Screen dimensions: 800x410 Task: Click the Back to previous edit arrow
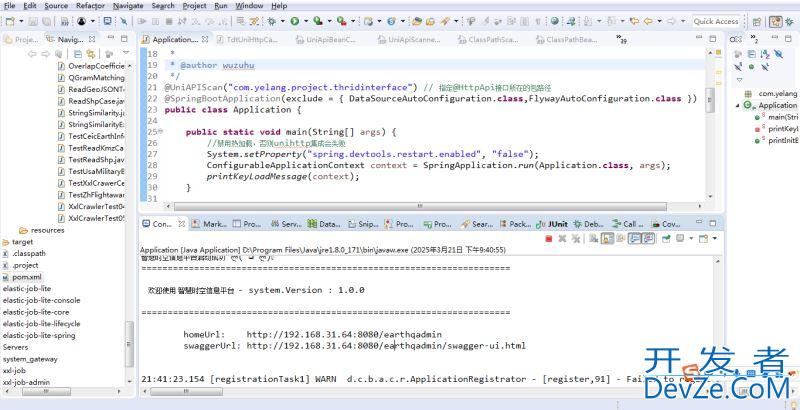click(x=648, y=21)
